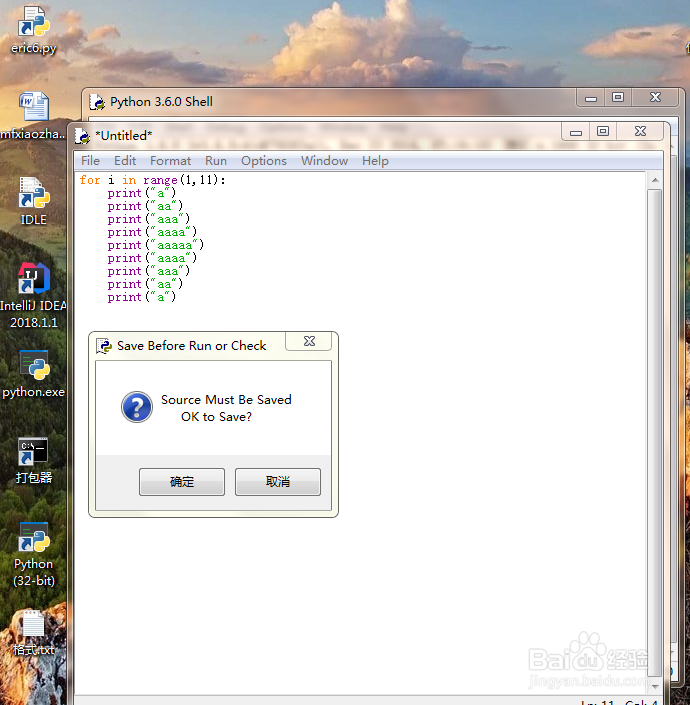Click the editor scrollbar down arrow
This screenshot has width=690, height=705.
[655, 687]
